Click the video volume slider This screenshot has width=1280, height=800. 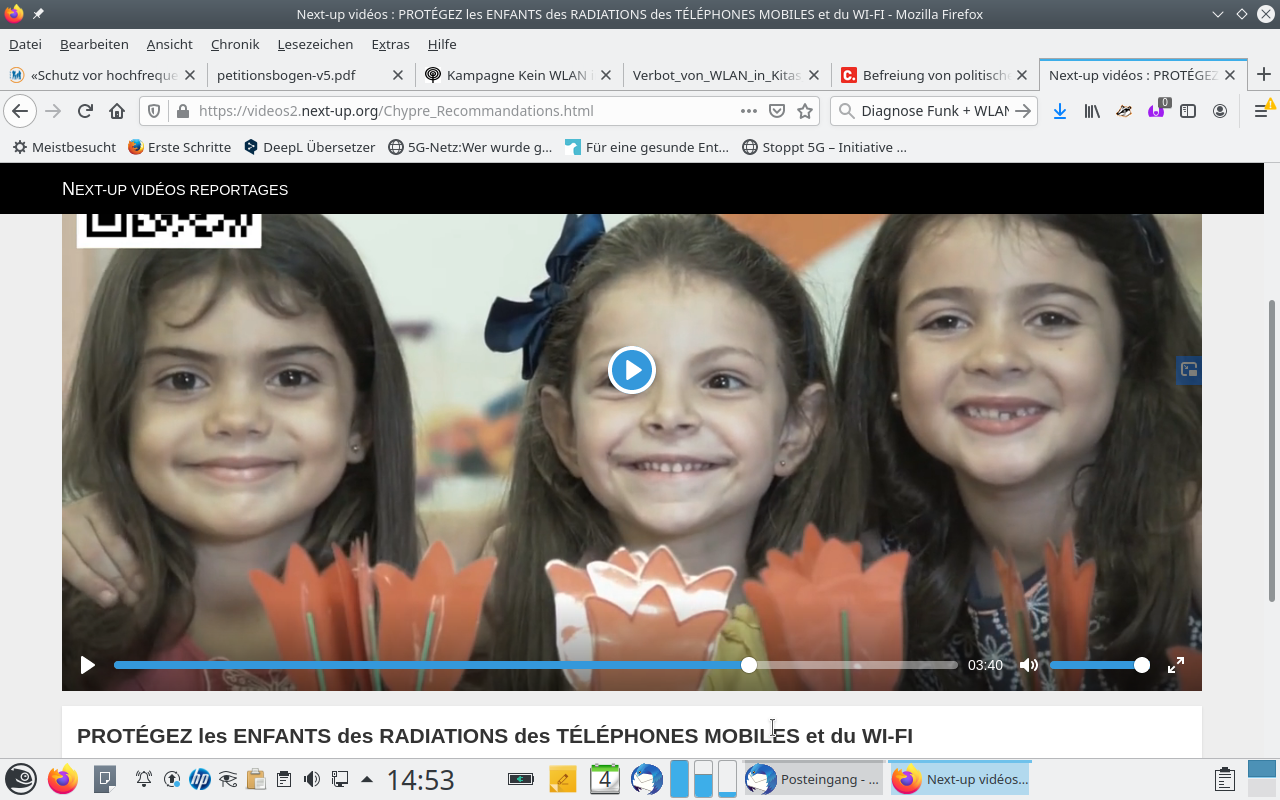[x=1095, y=665]
